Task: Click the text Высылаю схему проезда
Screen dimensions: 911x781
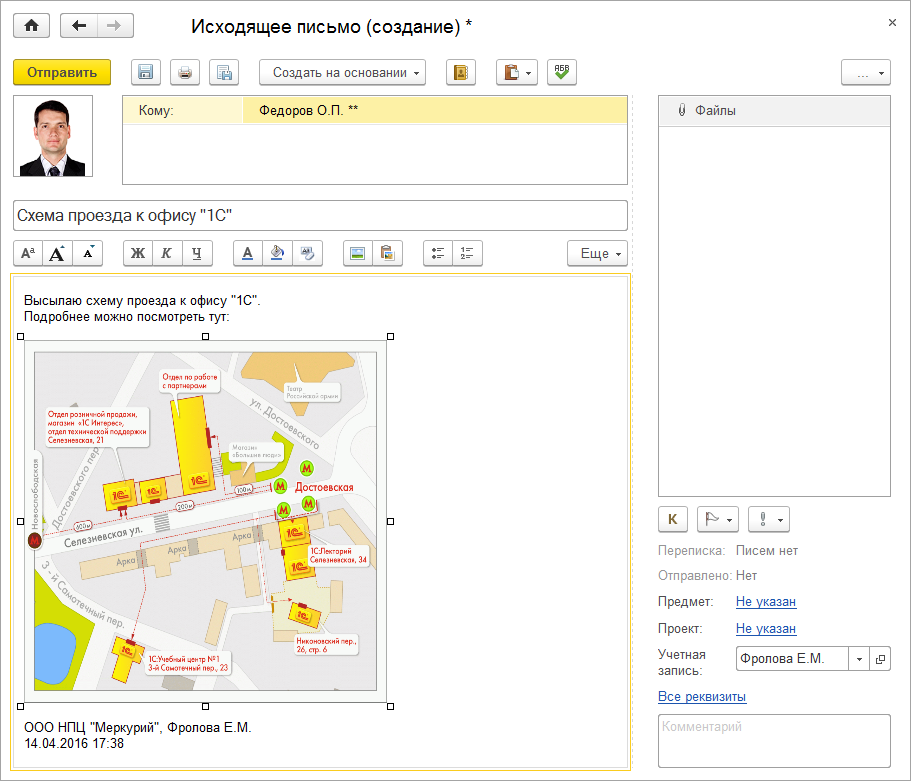Action: 142,300
